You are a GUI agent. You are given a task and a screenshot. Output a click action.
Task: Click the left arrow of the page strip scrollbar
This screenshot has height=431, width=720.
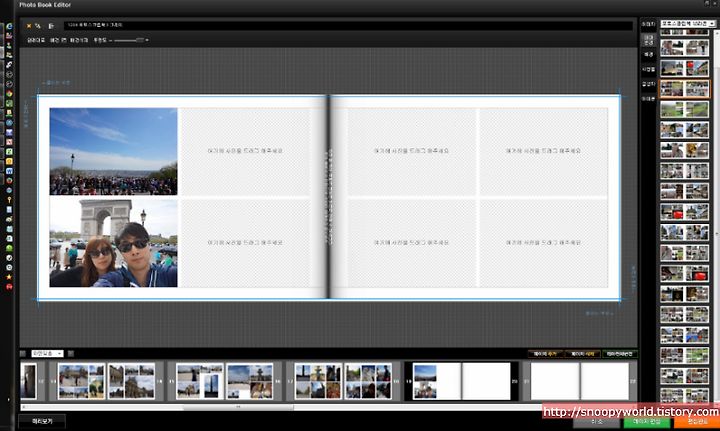tap(23, 407)
